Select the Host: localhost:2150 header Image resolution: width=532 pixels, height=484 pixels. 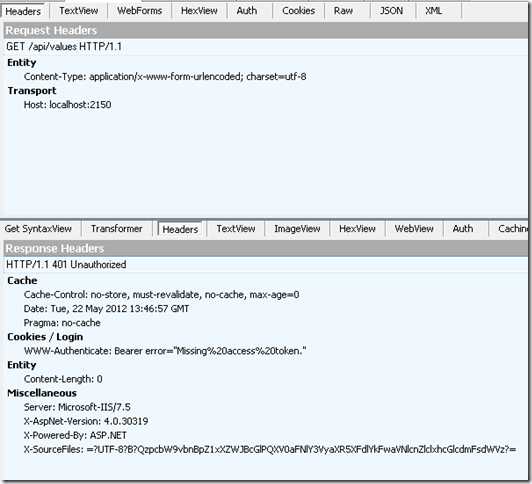[x=67, y=105]
